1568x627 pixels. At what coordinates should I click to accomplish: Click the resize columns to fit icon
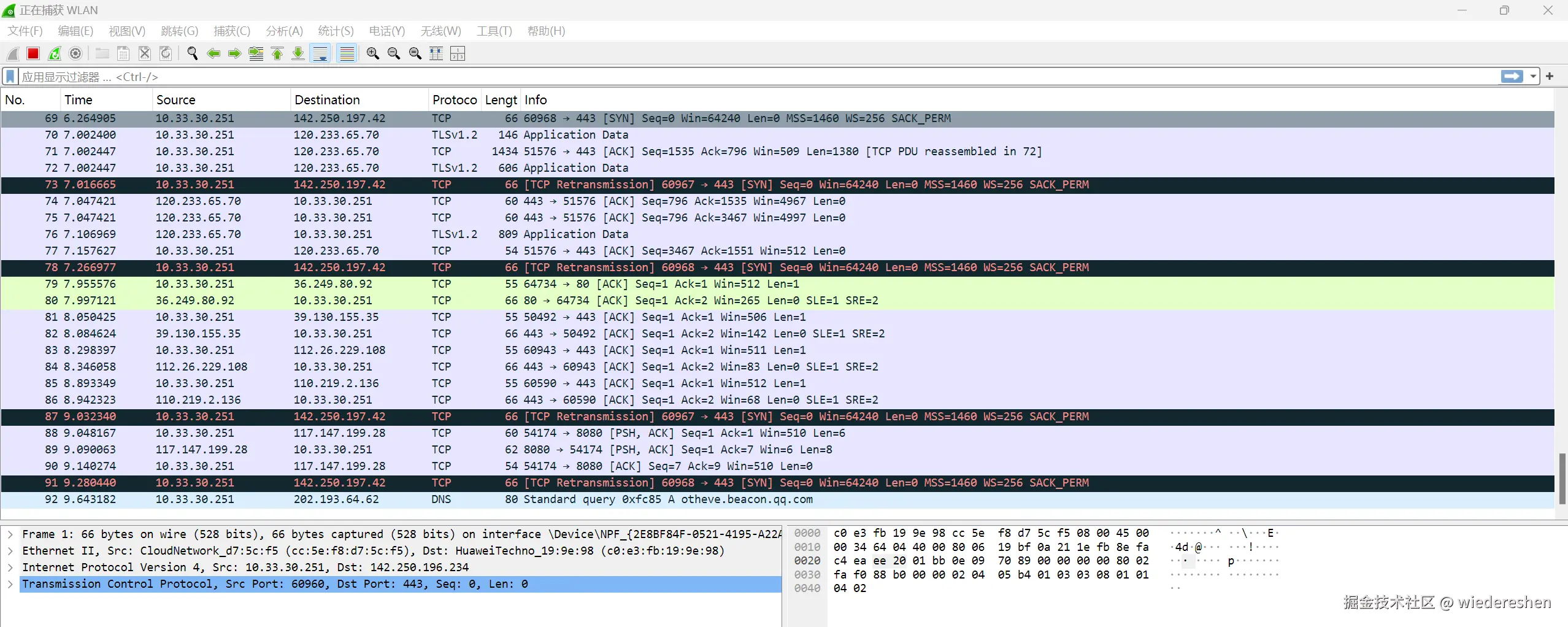point(436,54)
